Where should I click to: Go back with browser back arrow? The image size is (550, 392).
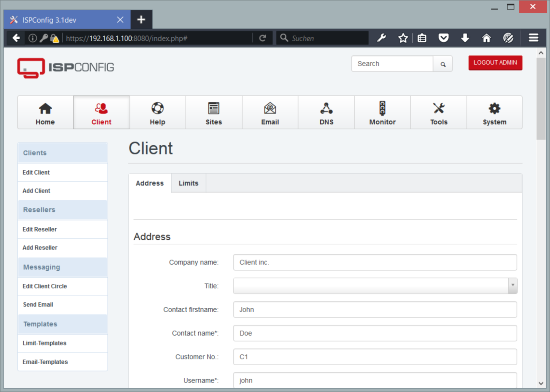16,38
